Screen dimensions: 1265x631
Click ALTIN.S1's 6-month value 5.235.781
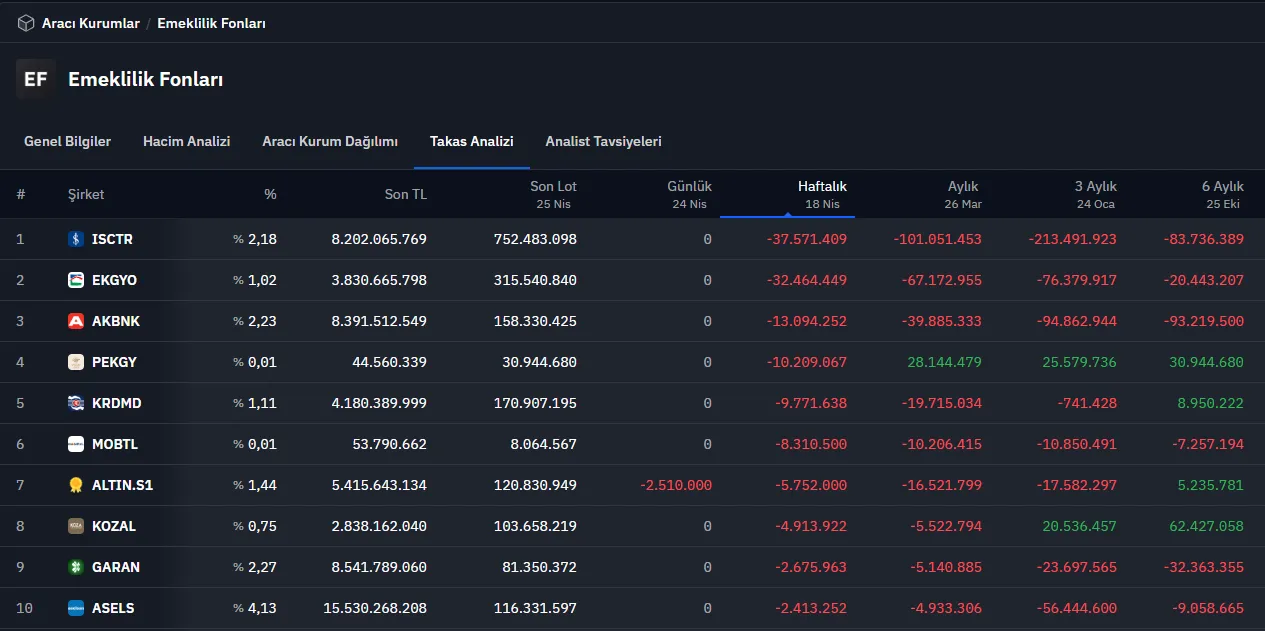click(x=1211, y=485)
